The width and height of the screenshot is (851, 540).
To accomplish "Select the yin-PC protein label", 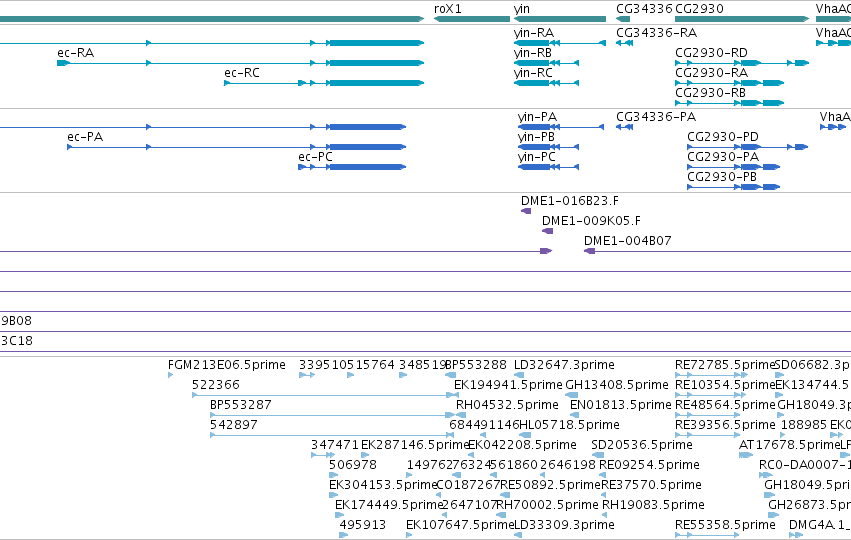I will (x=537, y=157).
